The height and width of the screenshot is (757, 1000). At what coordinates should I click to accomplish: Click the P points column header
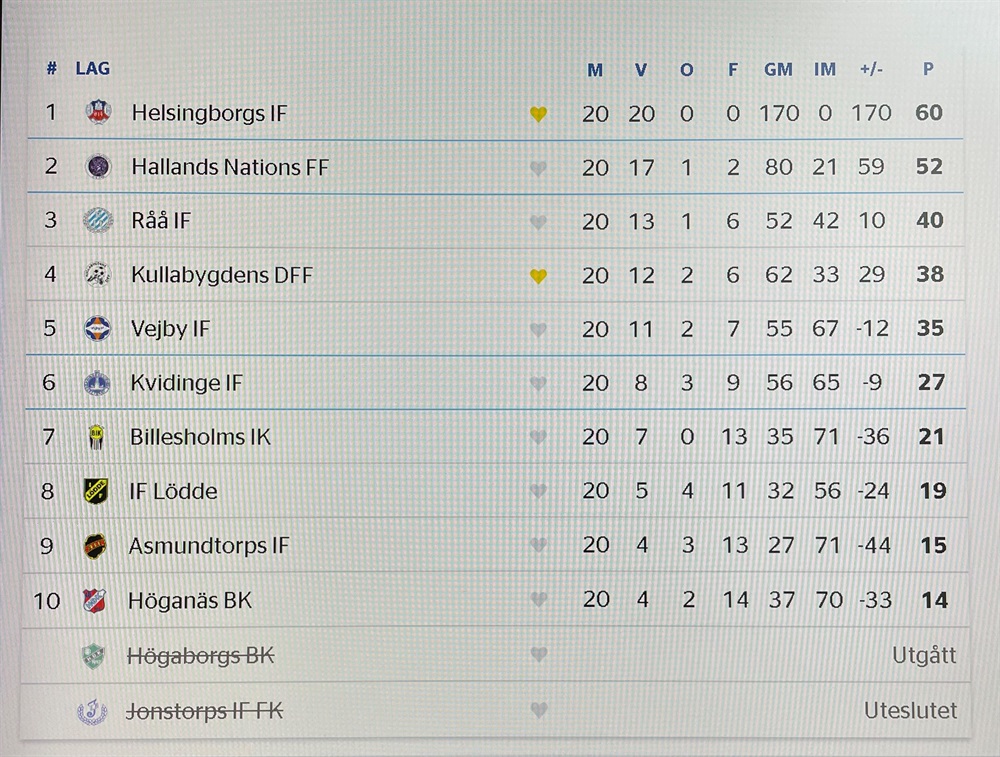click(x=928, y=69)
